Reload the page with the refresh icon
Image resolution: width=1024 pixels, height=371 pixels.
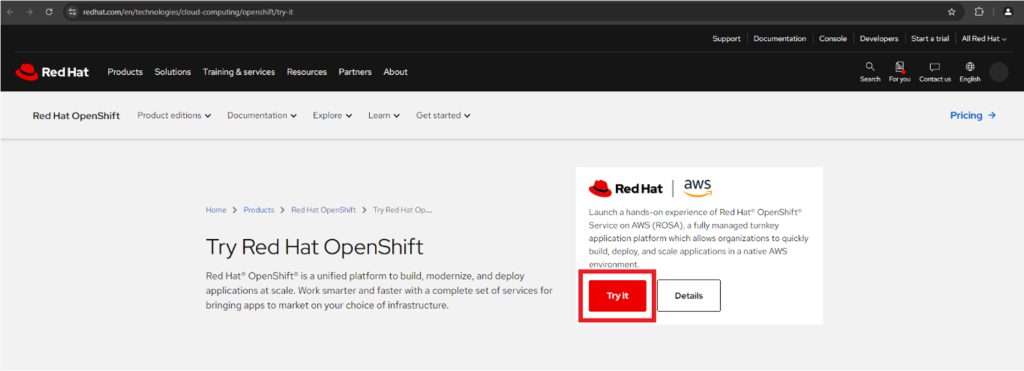[x=49, y=12]
